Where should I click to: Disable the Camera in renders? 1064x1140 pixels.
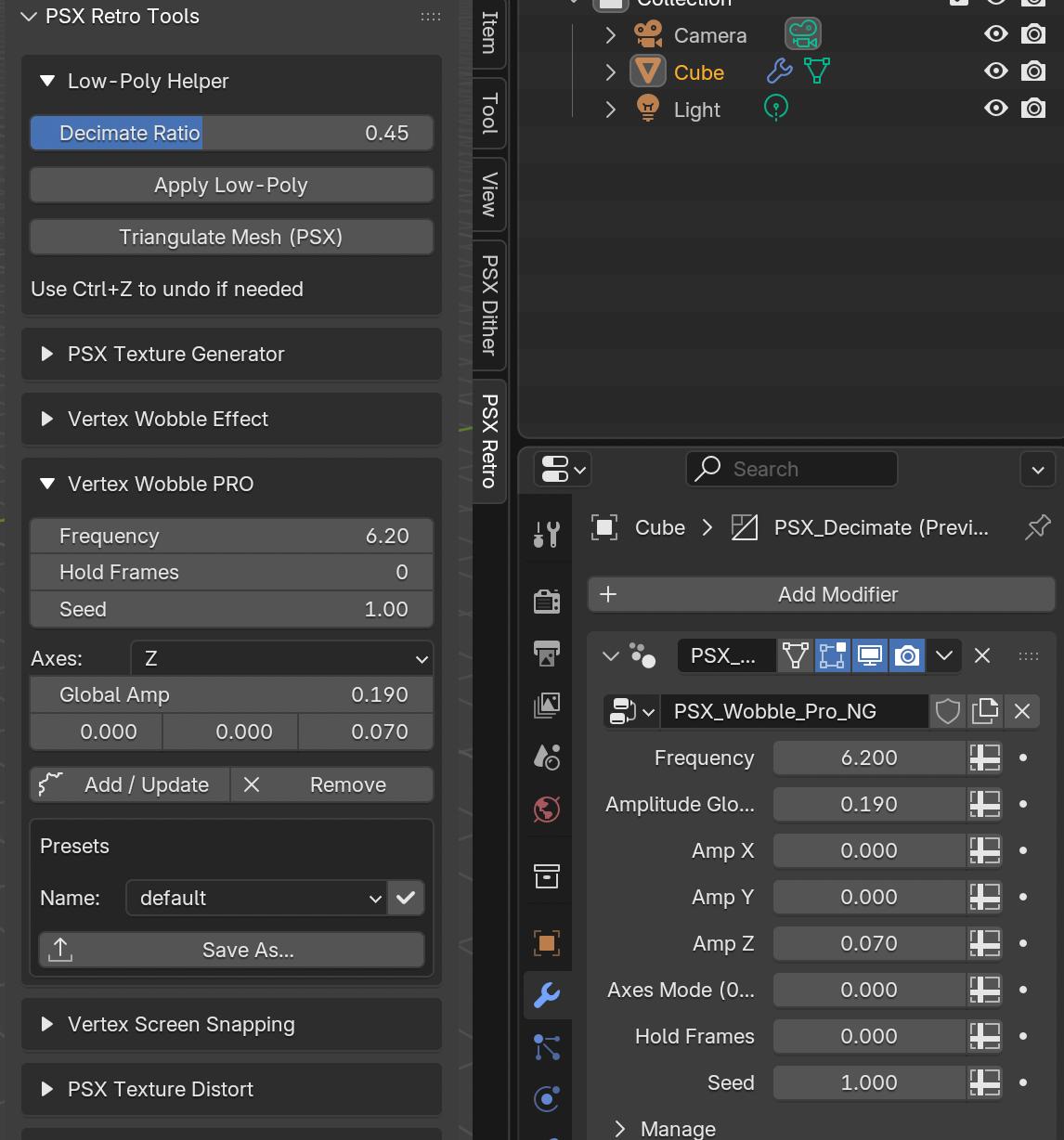click(x=1033, y=34)
